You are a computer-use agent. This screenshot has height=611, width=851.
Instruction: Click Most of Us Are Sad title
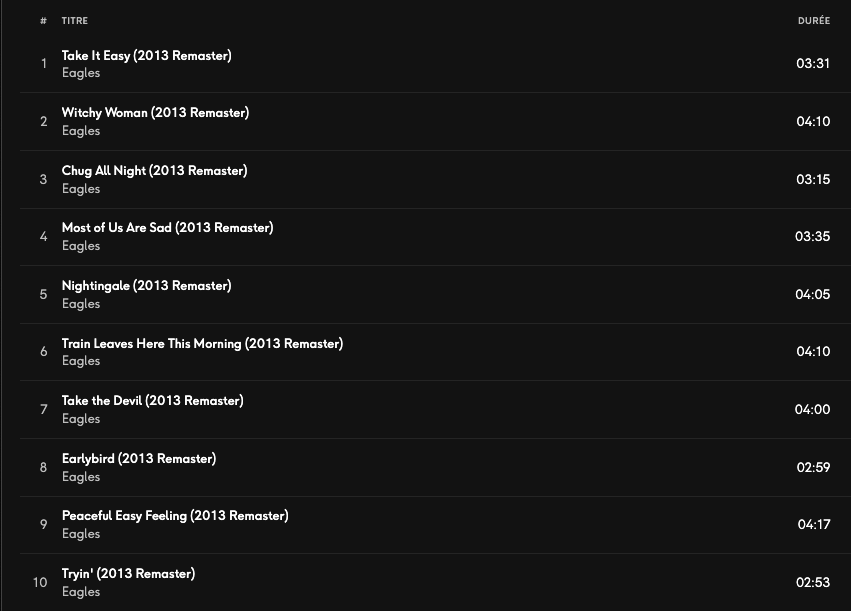[167, 228]
